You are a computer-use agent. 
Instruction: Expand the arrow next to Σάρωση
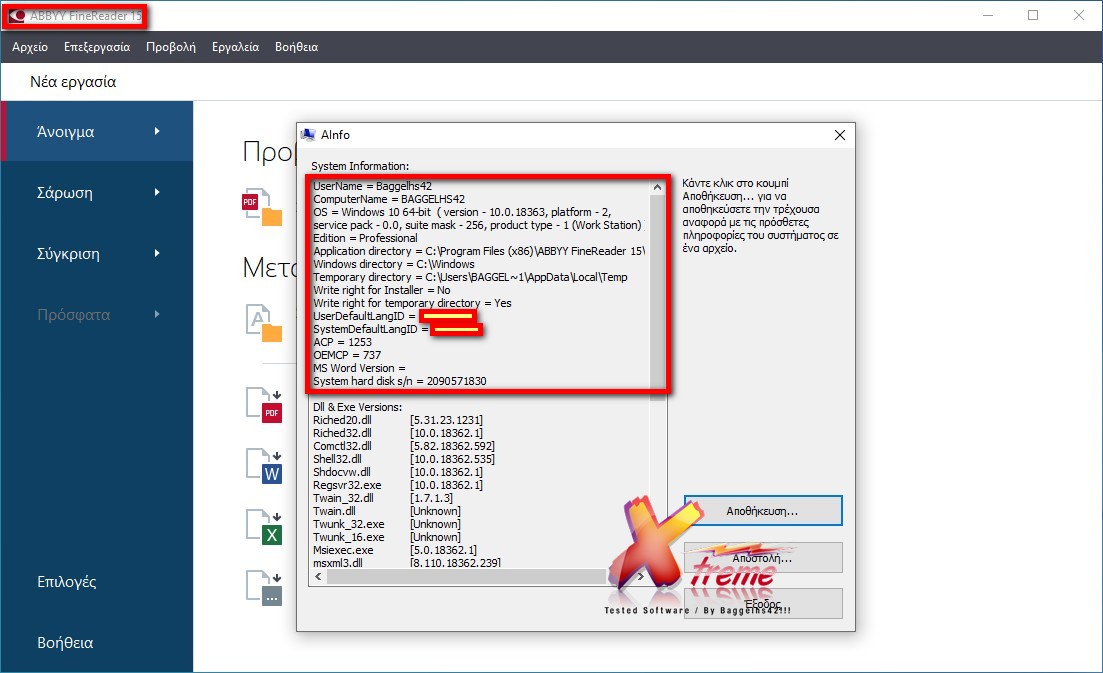(157, 192)
